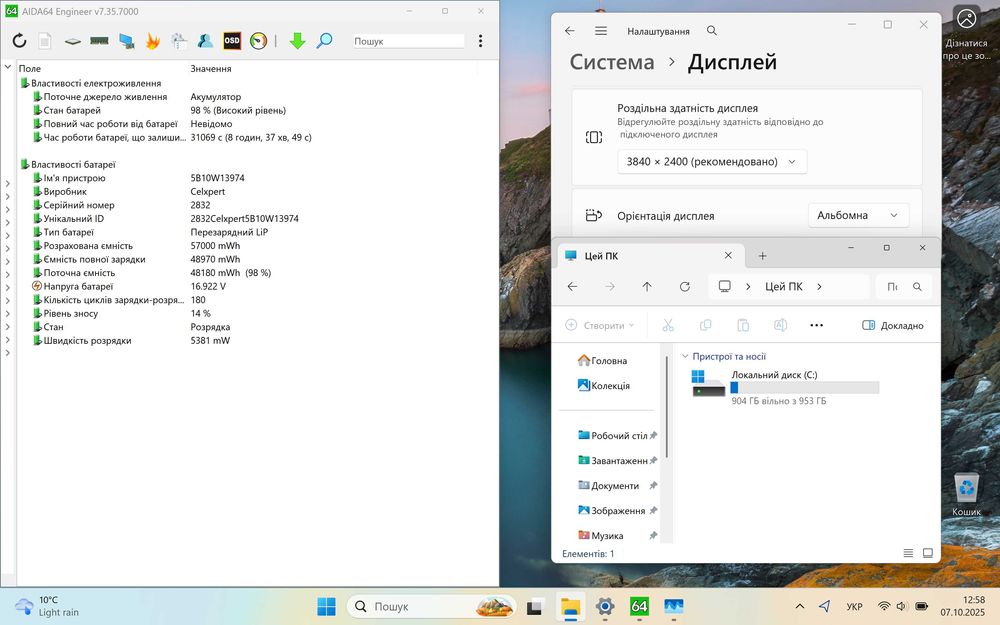Viewport: 1000px width, 625px height.
Task: Close the Цей ПК tab in Explorer
Action: [728, 255]
